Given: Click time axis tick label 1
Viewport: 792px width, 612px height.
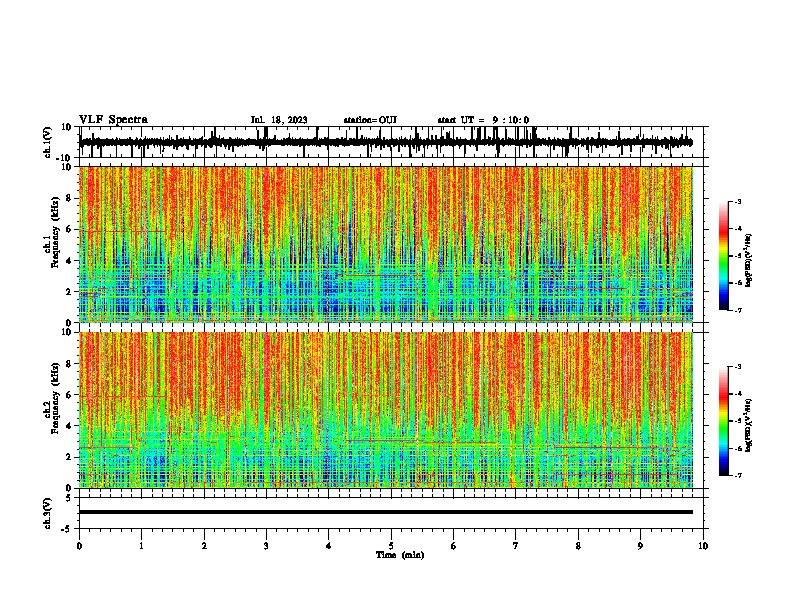Looking at the screenshot, I should [141, 546].
